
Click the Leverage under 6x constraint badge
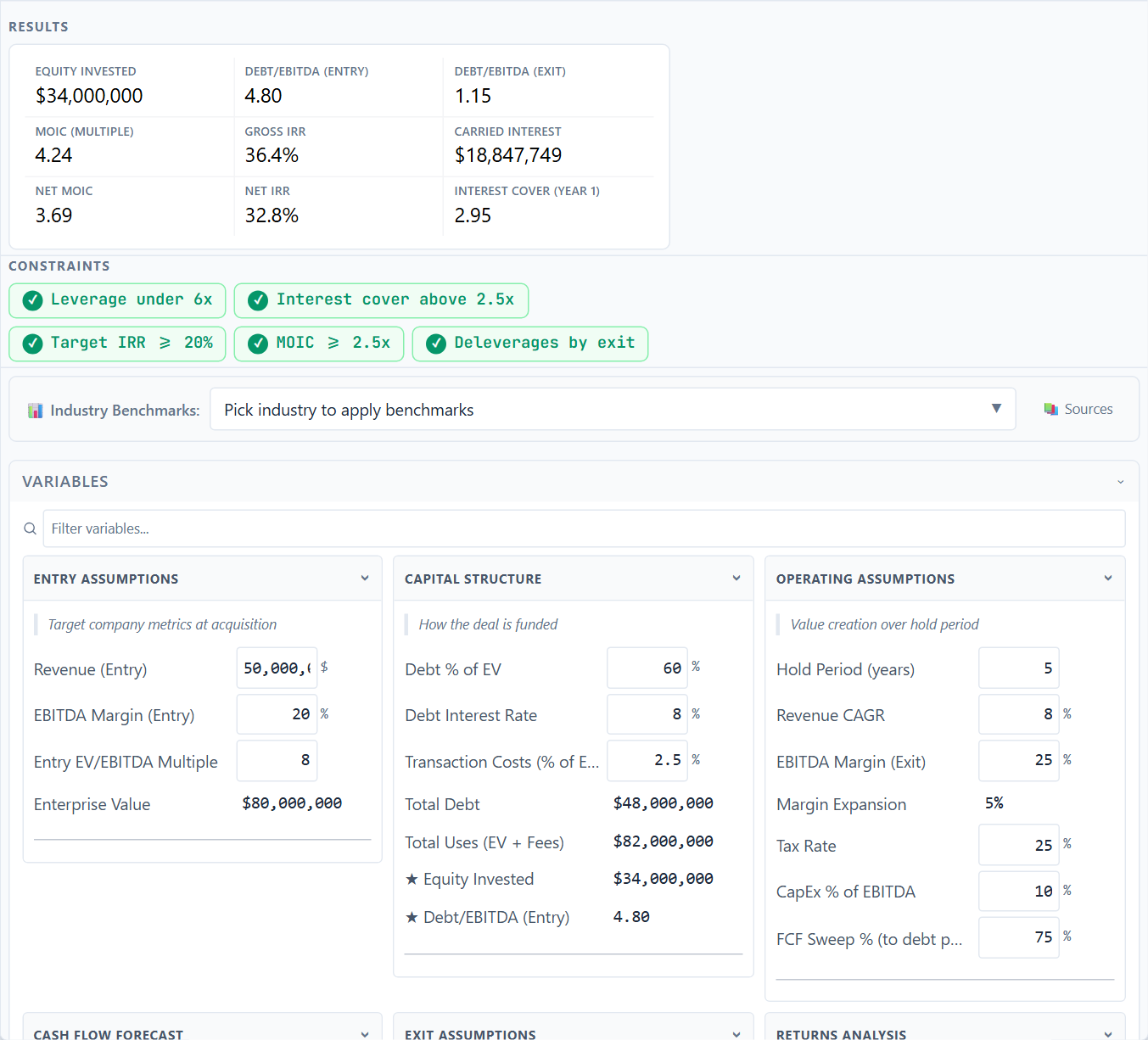117,300
